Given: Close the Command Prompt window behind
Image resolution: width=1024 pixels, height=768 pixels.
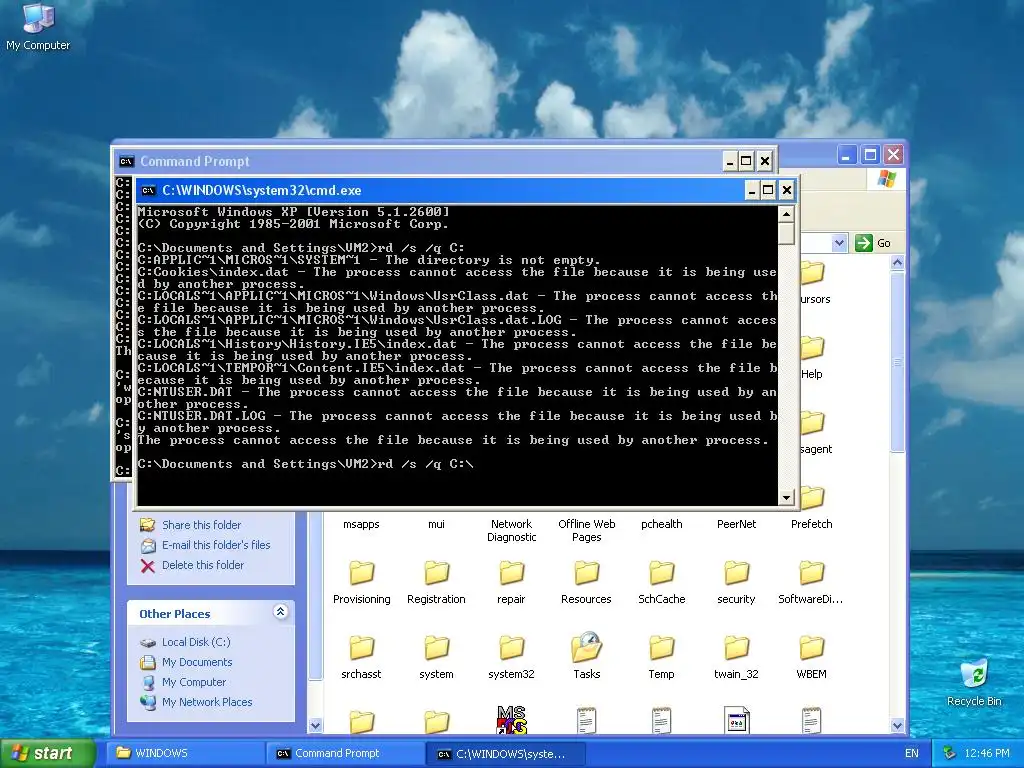Looking at the screenshot, I should point(765,161).
